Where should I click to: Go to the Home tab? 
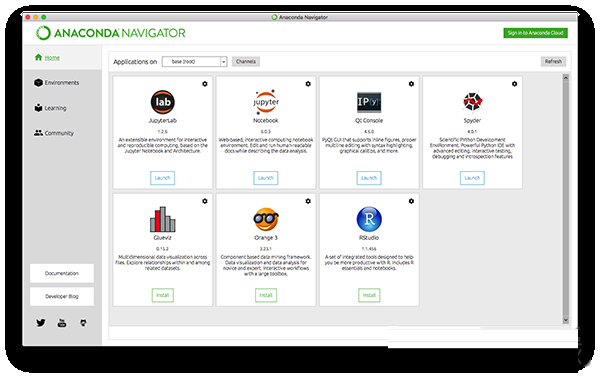62,57
